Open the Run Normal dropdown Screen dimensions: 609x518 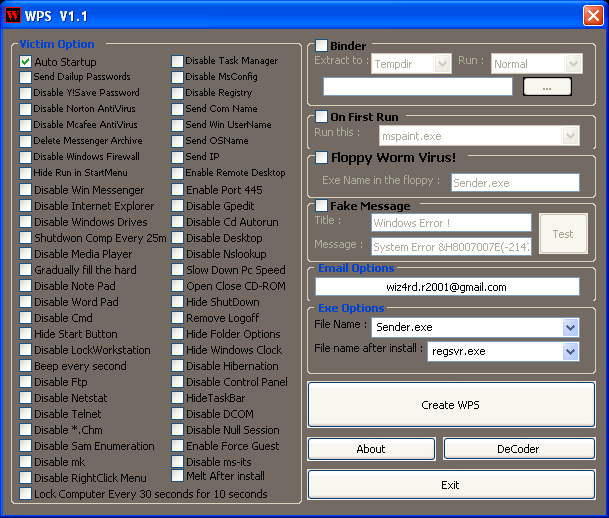coord(573,64)
